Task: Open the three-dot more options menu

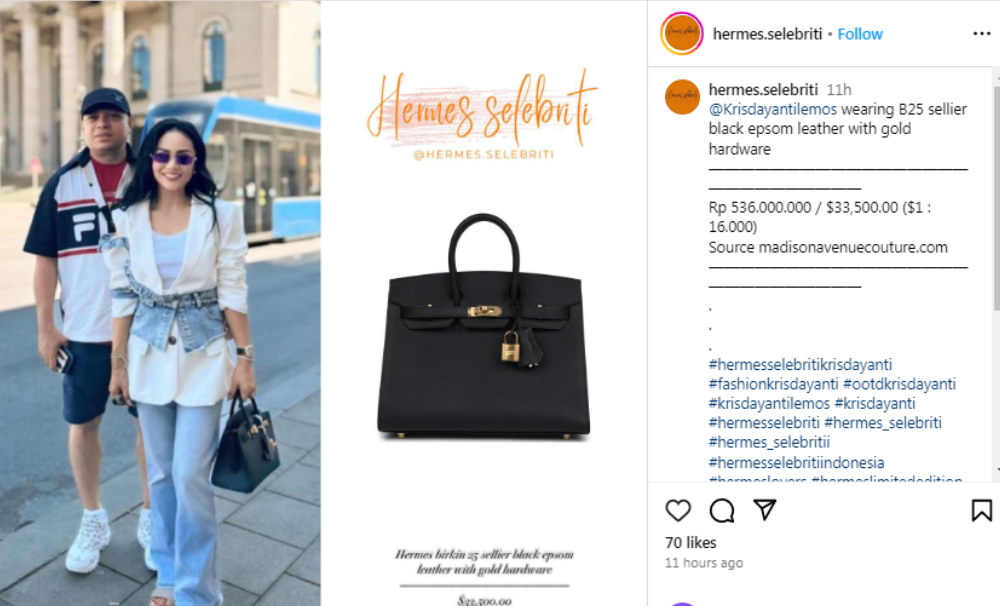Action: 982,33
